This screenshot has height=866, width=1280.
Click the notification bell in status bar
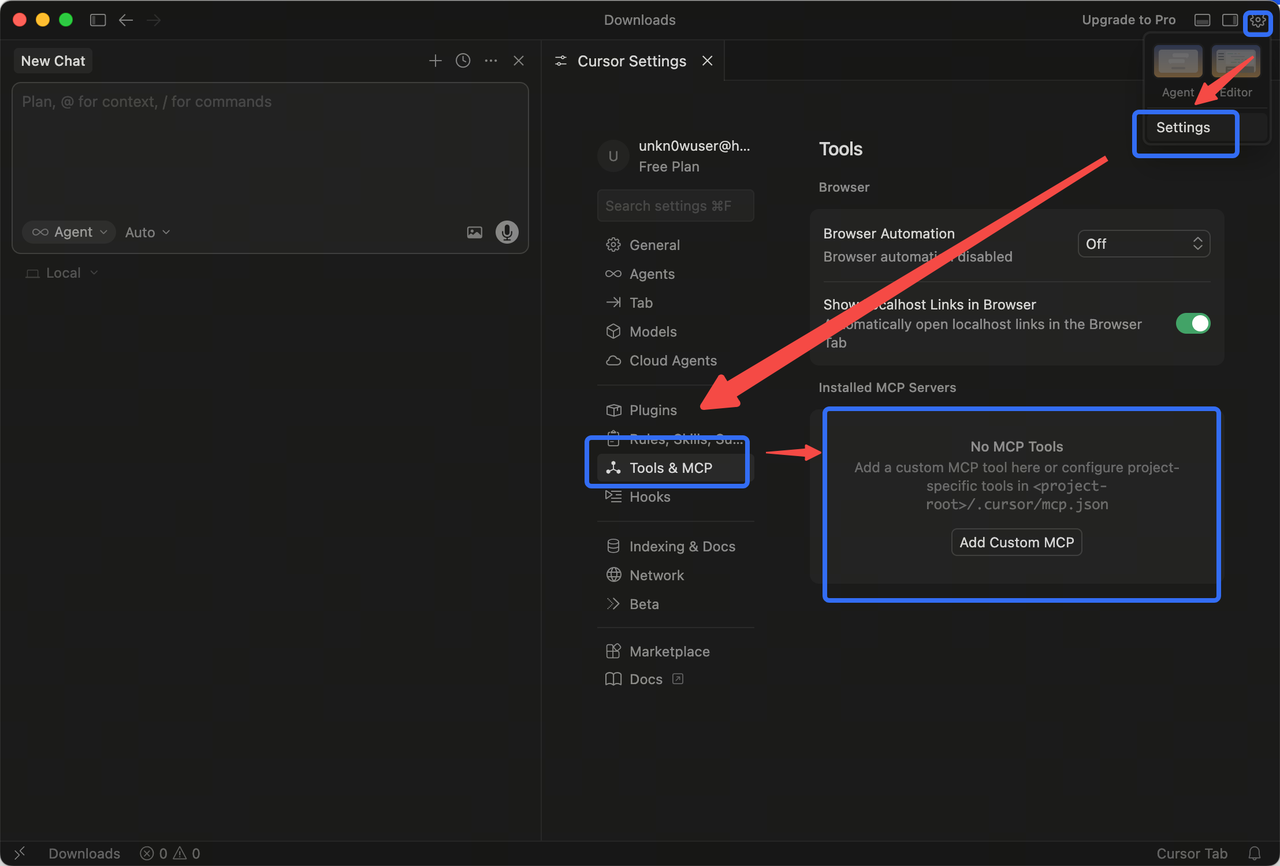click(1254, 853)
